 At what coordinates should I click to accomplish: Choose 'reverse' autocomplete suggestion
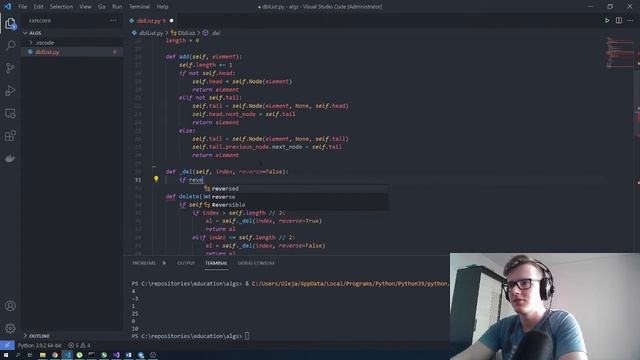click(296, 197)
